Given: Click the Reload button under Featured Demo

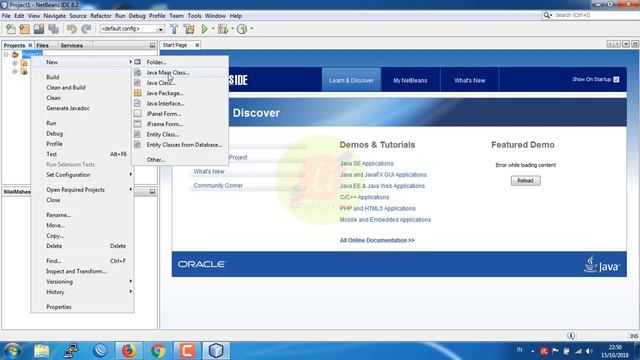Looking at the screenshot, I should pos(526,181).
